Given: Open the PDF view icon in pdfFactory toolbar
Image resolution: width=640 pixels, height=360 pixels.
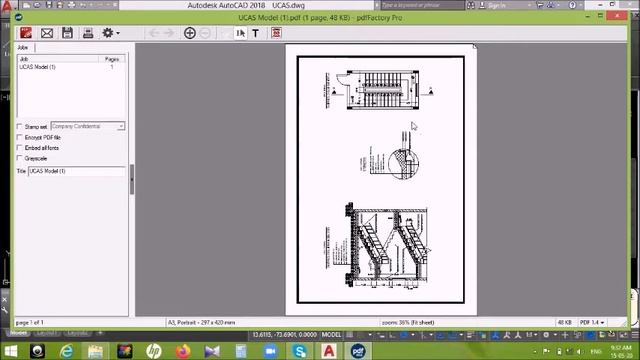Looking at the screenshot, I should (x=26, y=33).
